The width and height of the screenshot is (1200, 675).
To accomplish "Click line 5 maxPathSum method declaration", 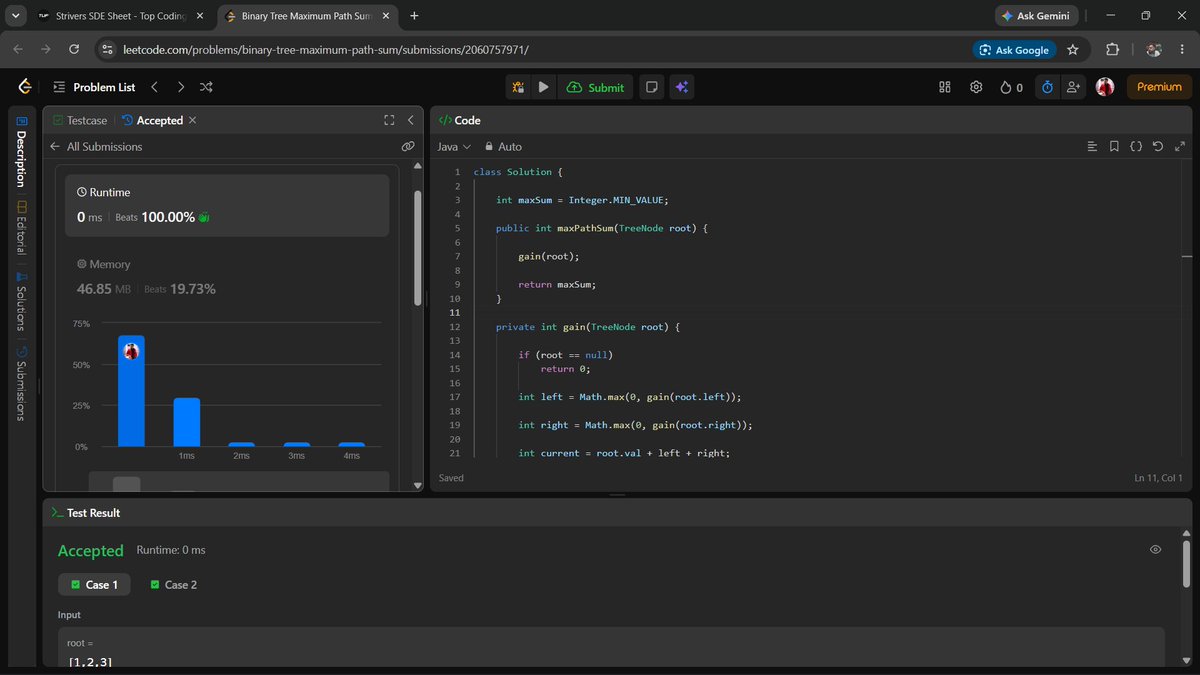I will tap(602, 228).
